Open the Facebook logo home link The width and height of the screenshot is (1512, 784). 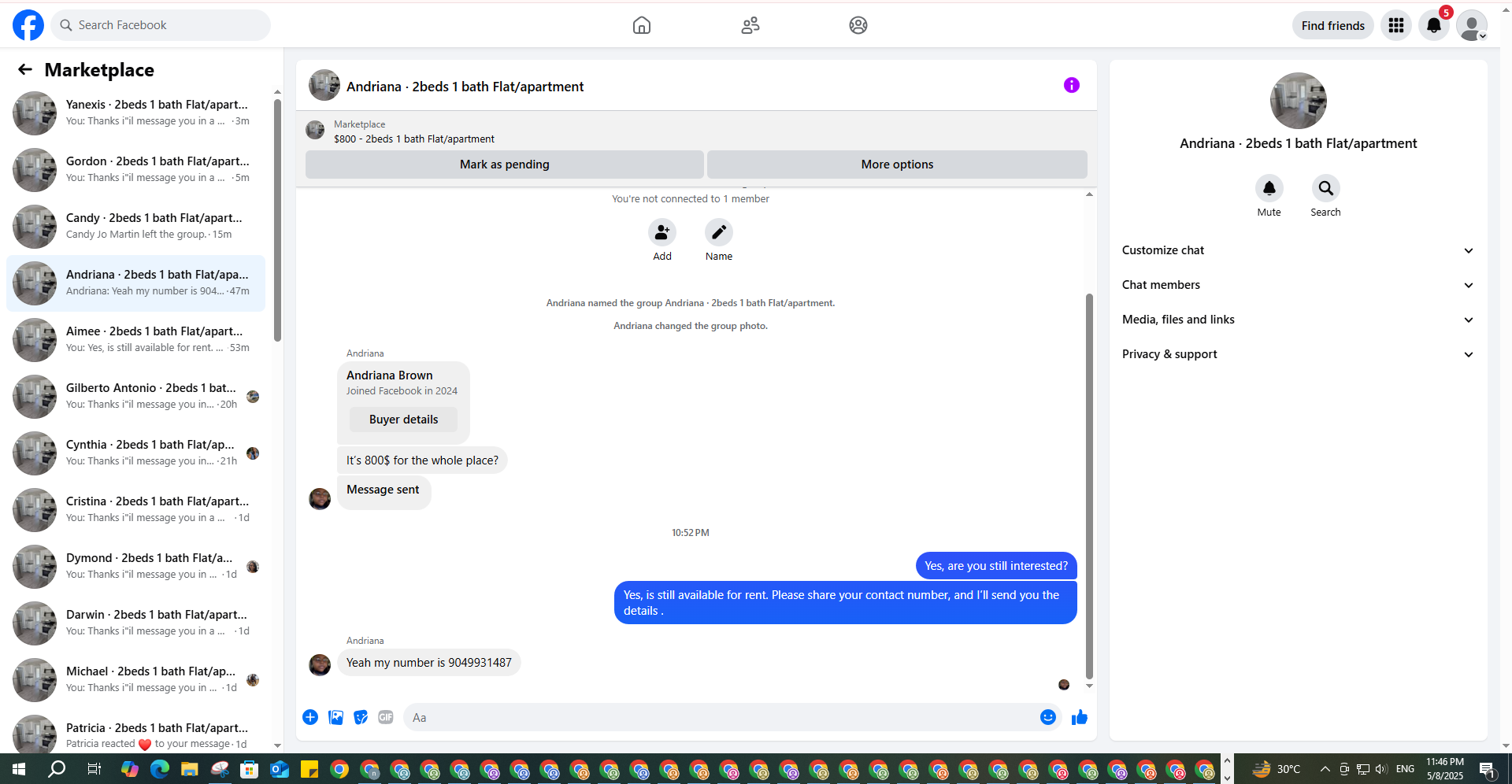[28, 25]
